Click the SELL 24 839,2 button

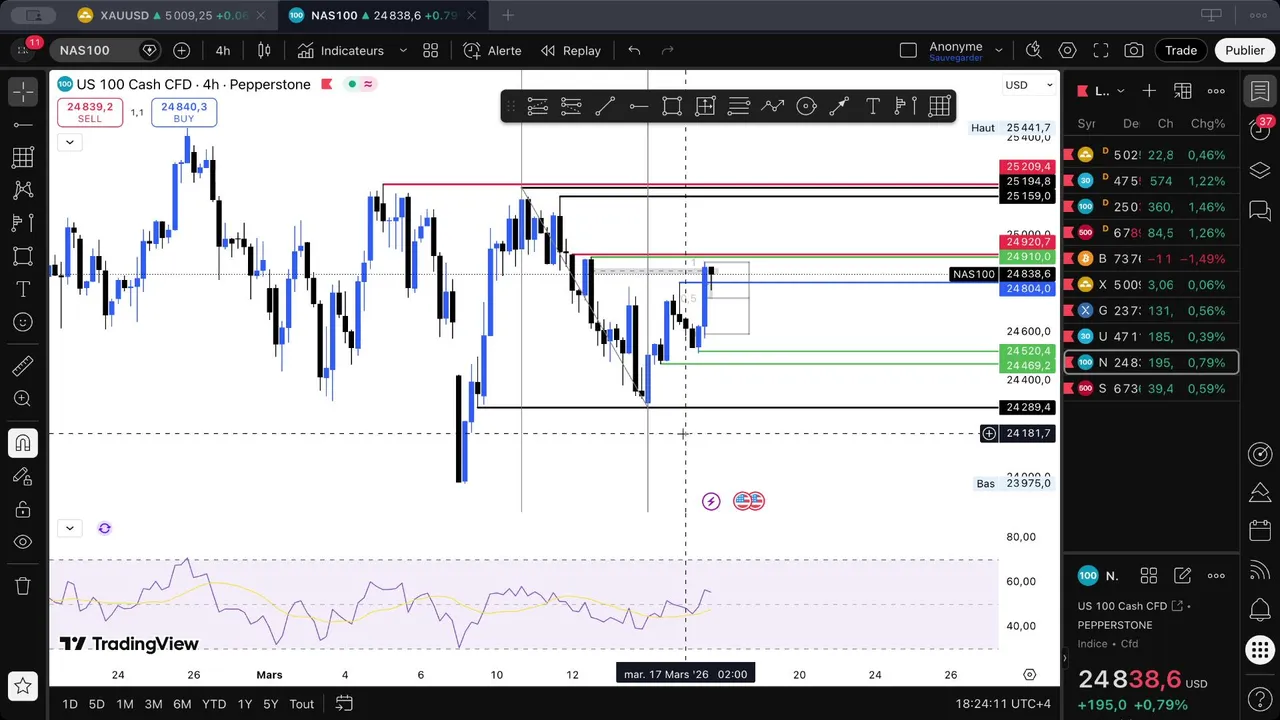point(90,112)
